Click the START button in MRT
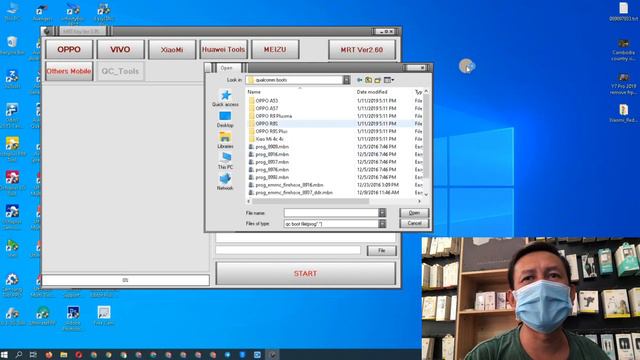Viewport: 640px width, 360px height. 305,273
